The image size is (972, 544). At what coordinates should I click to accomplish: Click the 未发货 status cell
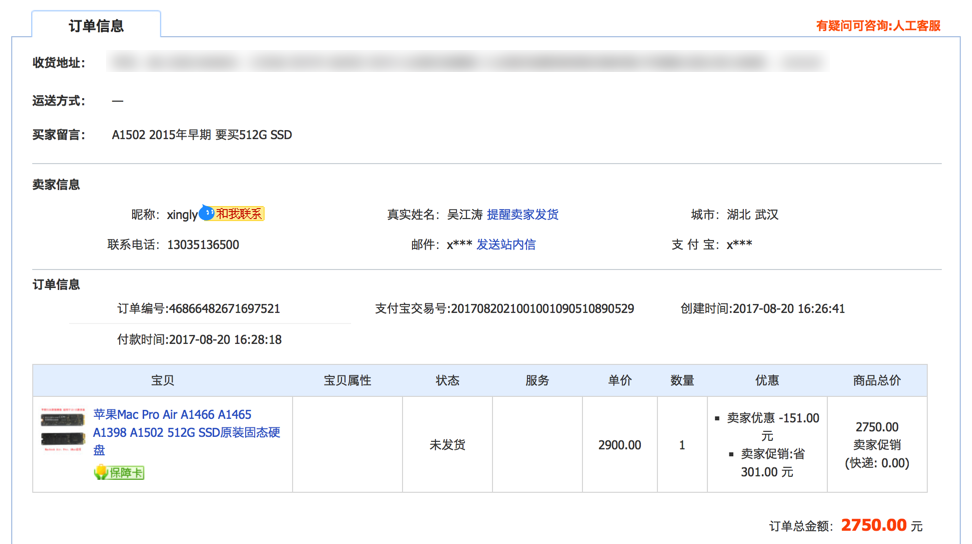447,444
